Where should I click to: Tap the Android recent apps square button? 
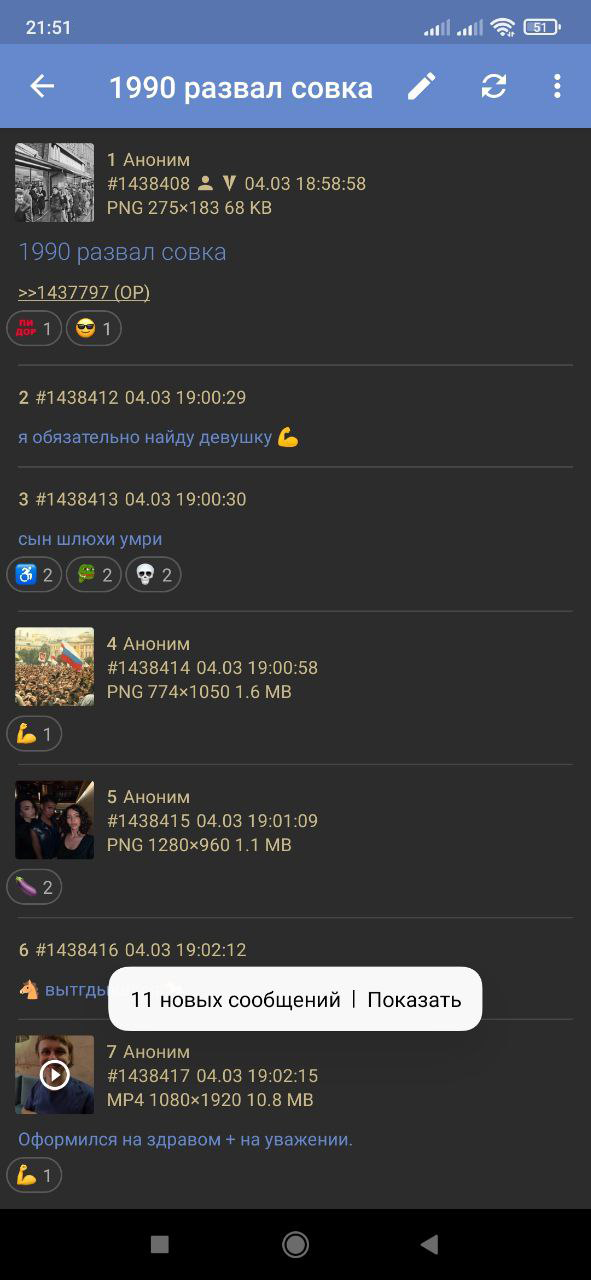point(160,1244)
